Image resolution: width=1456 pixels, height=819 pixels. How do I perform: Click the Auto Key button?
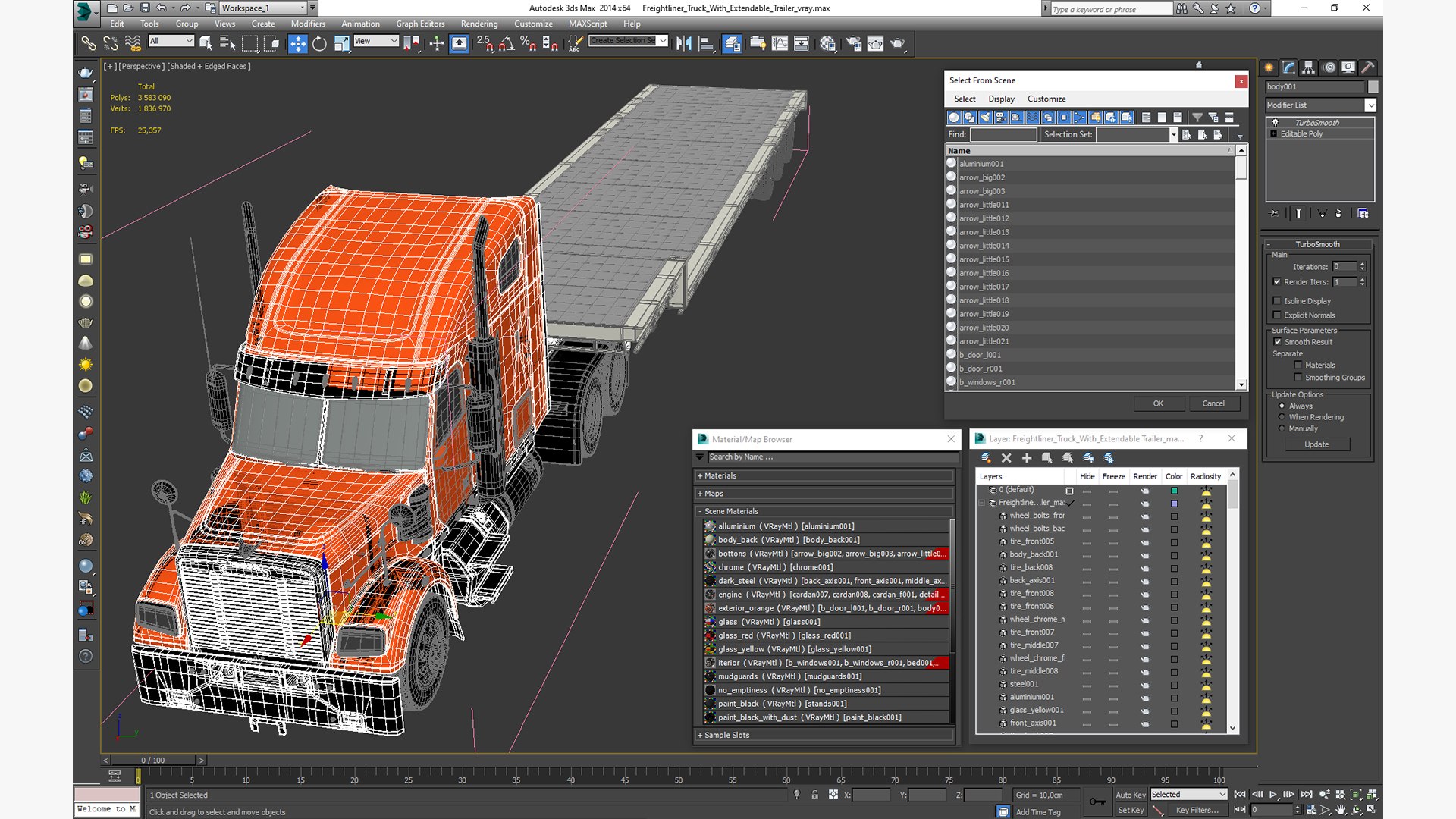pos(1130,795)
